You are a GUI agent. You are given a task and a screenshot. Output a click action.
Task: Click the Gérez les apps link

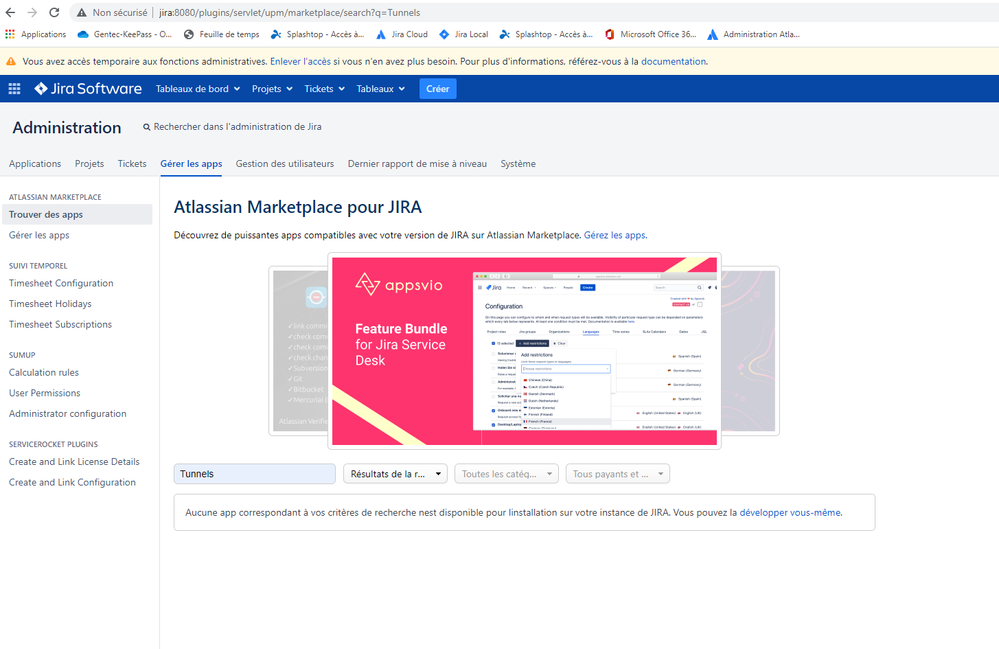(x=614, y=235)
